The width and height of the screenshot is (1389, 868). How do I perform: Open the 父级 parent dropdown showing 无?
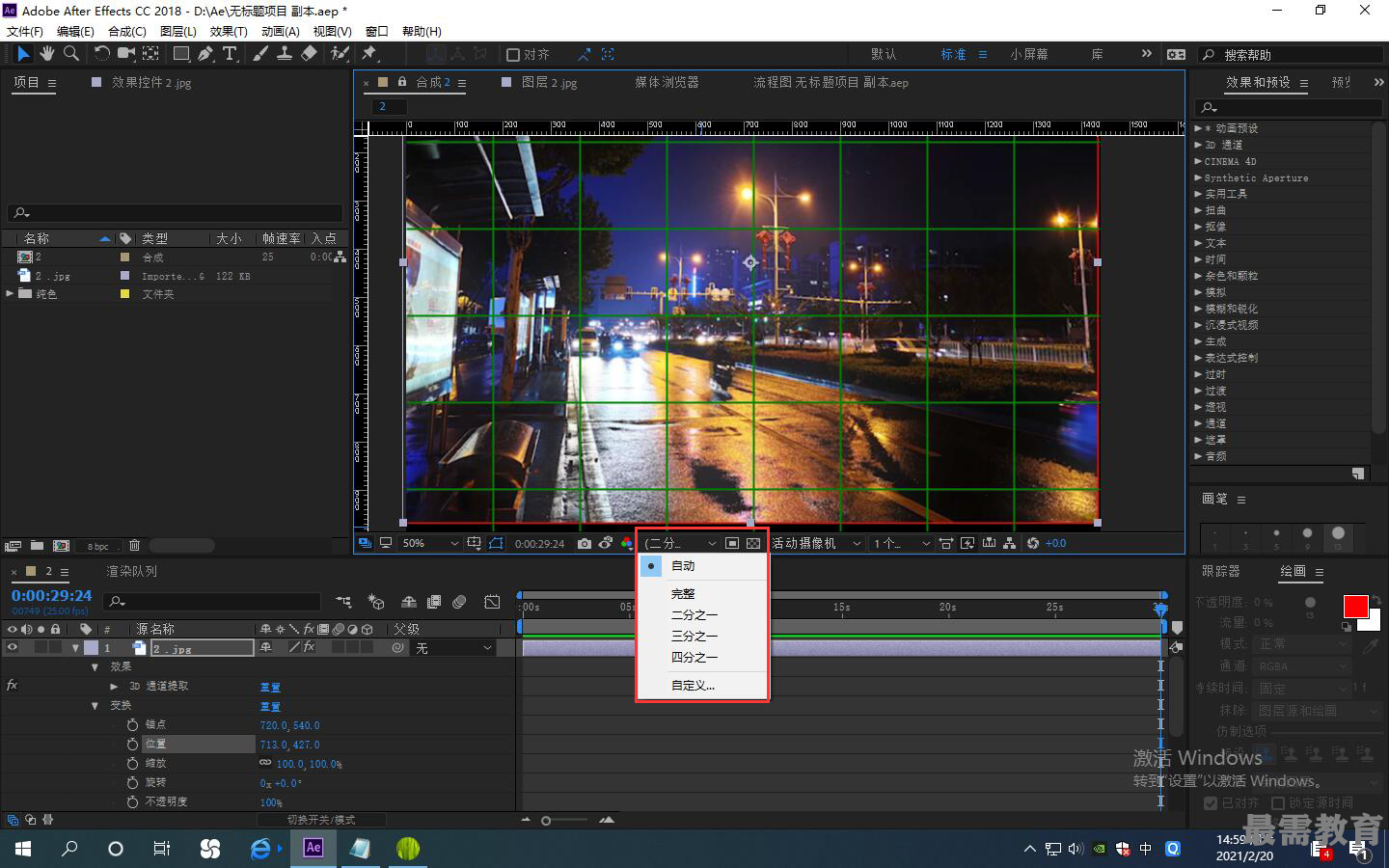tap(453, 648)
